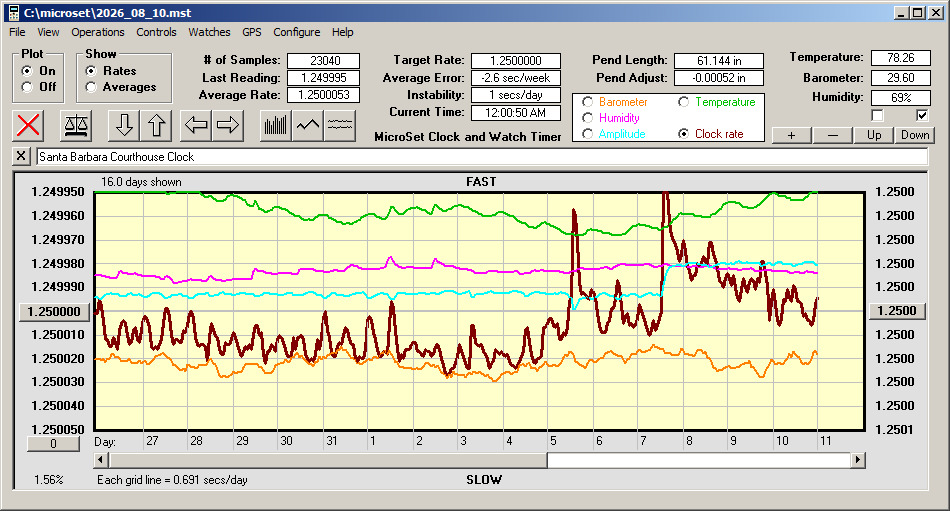
Task: Click the # of Samples field
Action: (324, 61)
